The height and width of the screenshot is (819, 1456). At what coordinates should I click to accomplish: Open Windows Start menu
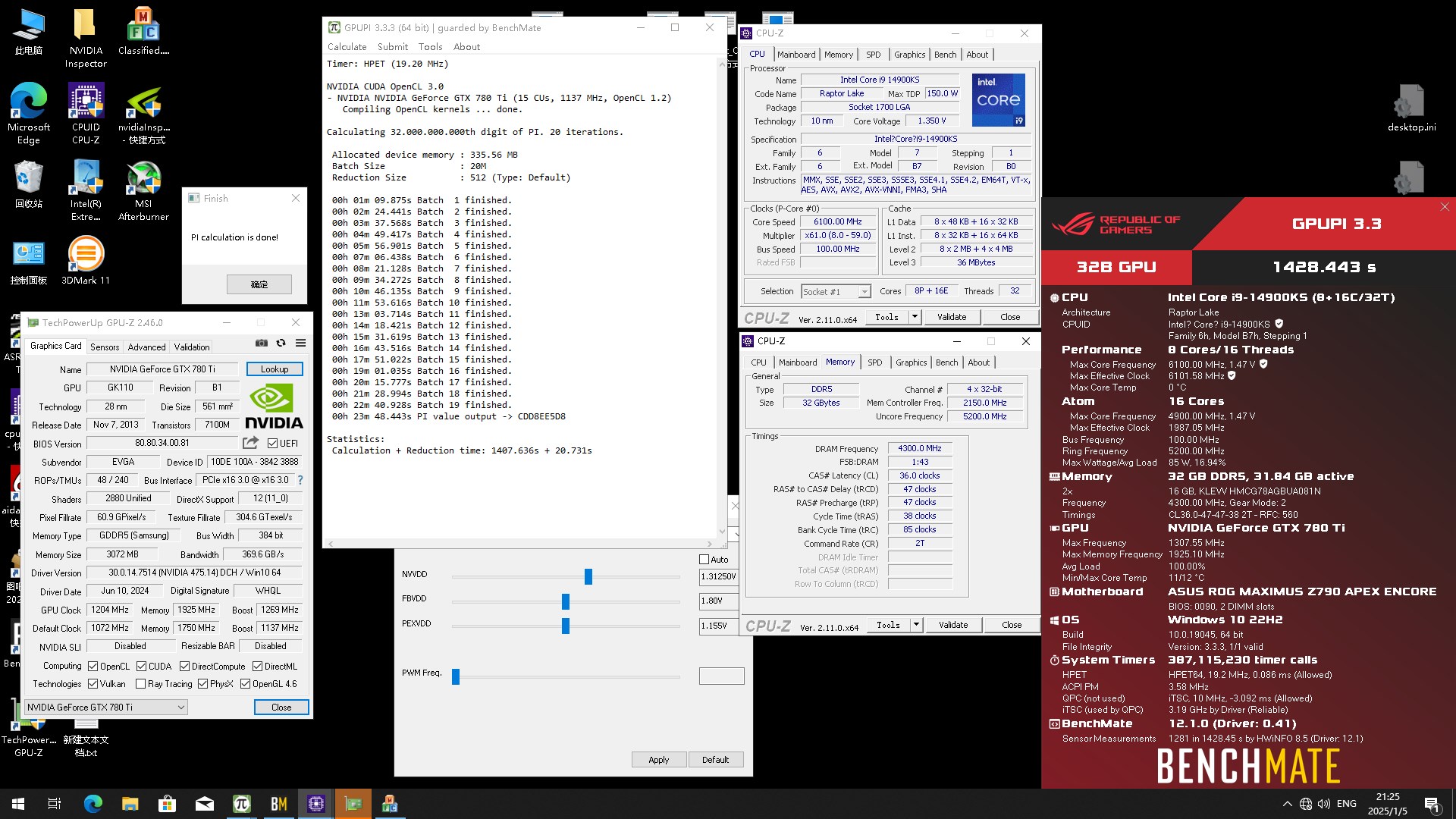[x=18, y=804]
